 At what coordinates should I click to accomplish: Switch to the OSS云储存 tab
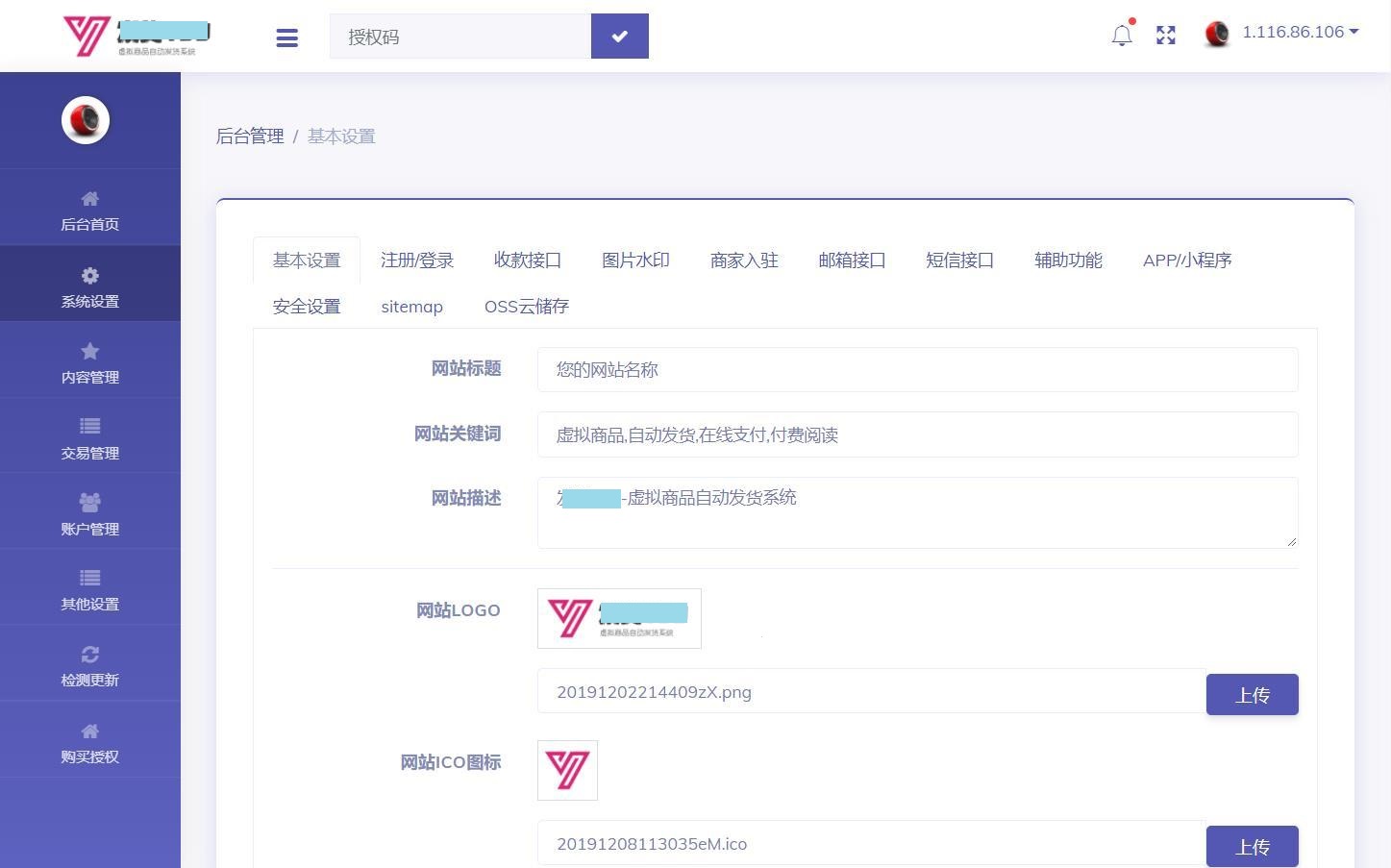pyautogui.click(x=526, y=307)
